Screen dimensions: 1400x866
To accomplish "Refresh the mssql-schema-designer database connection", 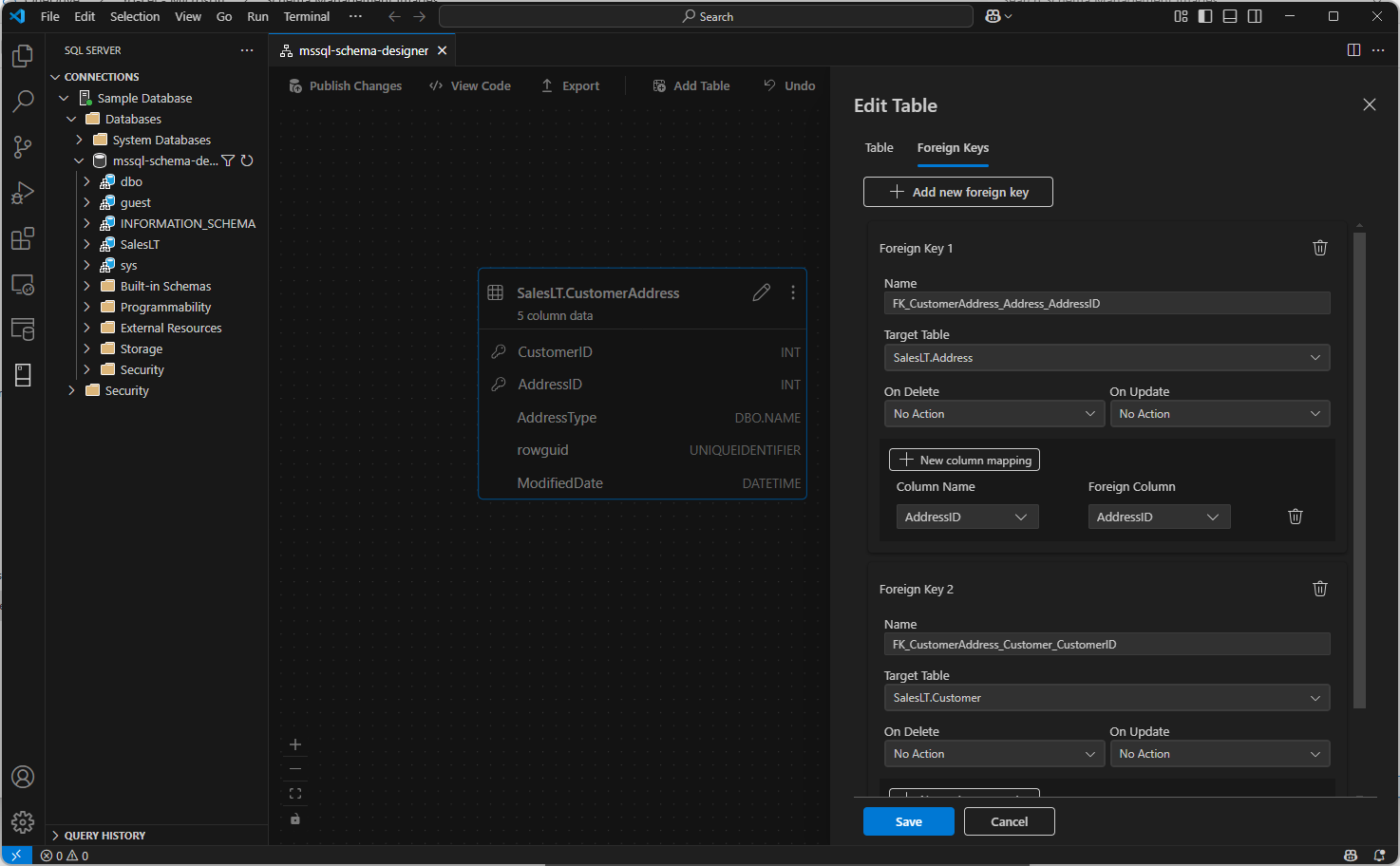I will pos(247,160).
